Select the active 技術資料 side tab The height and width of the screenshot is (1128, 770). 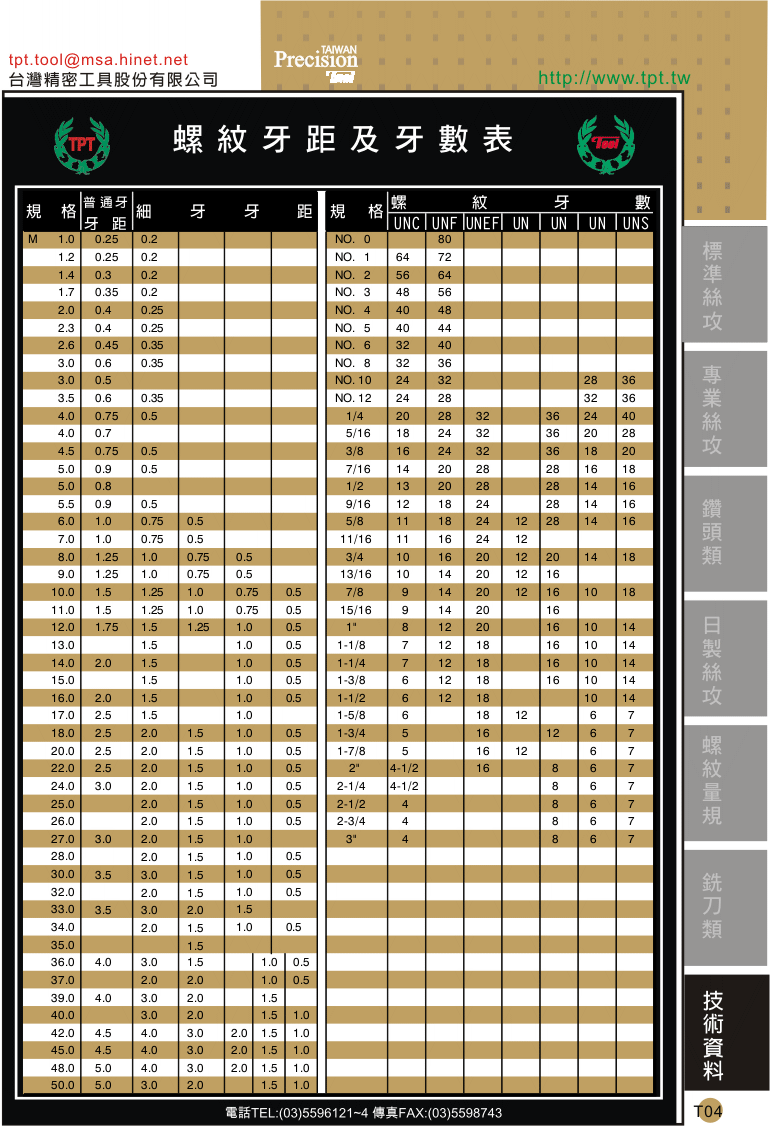coord(725,1033)
